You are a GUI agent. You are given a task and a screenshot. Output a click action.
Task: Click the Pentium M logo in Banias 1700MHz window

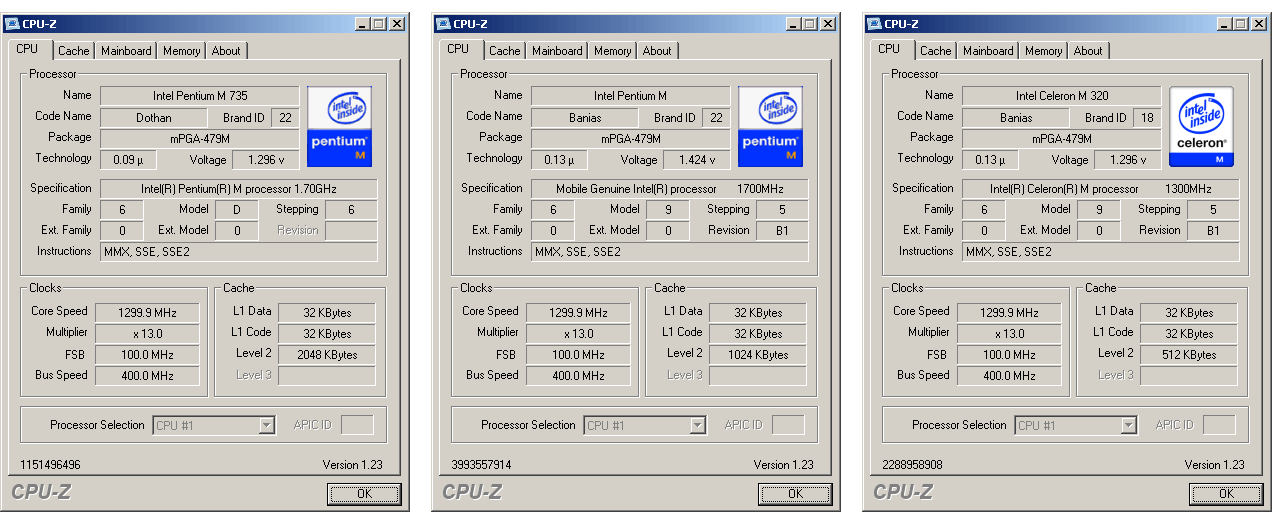(x=771, y=126)
